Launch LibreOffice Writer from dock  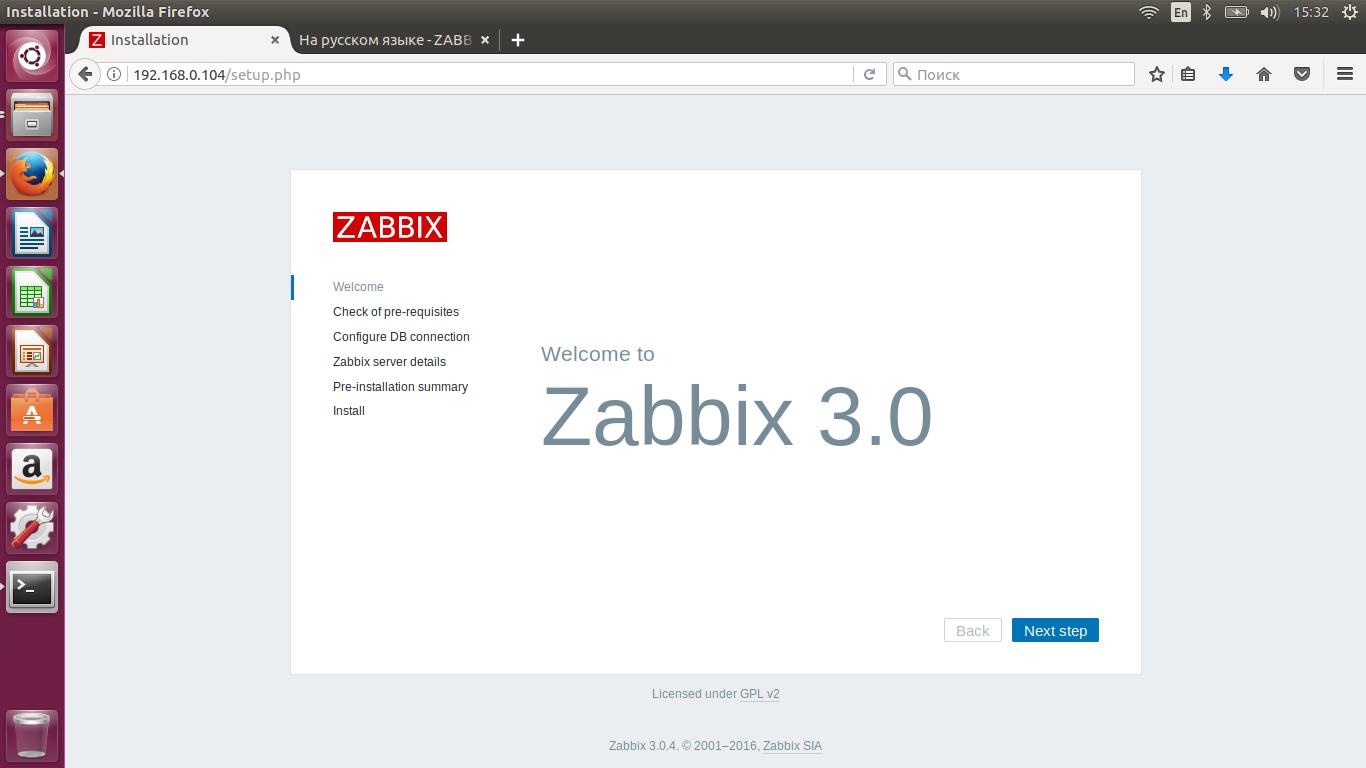(x=32, y=233)
